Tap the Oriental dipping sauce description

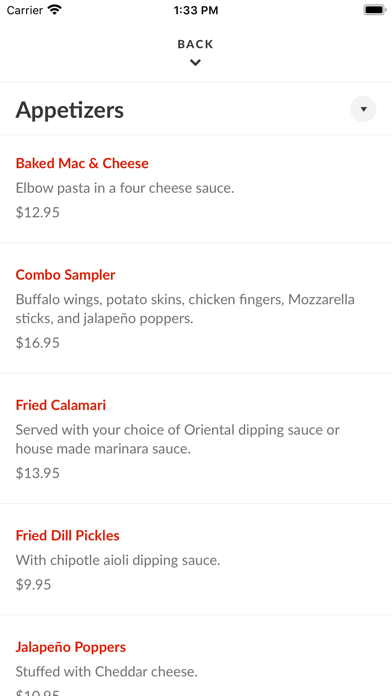(178, 439)
